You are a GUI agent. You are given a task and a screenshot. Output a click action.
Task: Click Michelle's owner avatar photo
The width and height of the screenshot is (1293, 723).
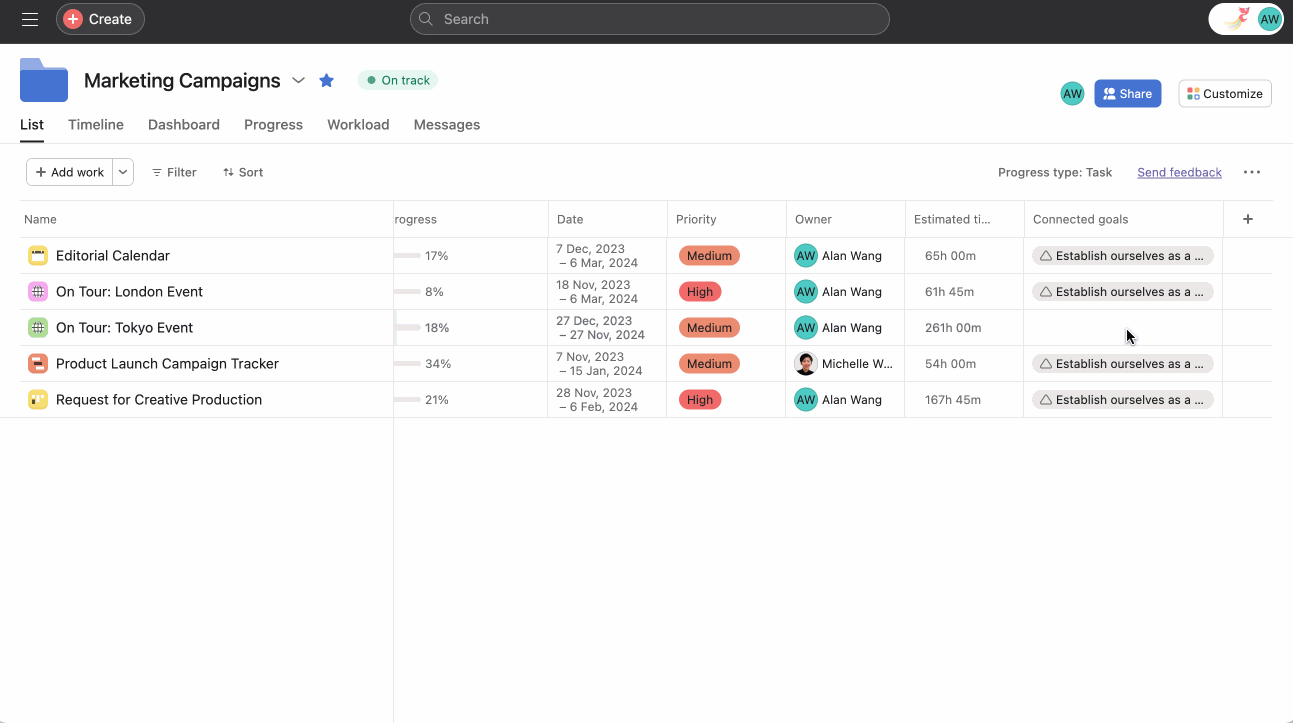click(806, 364)
